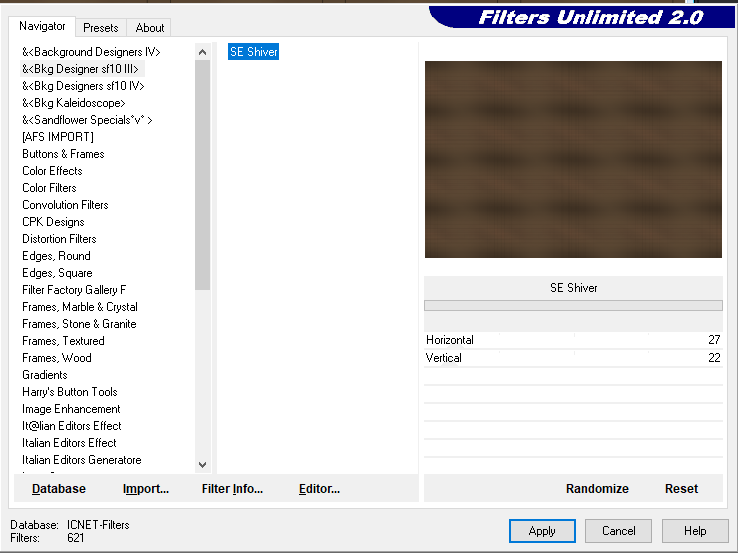Adjust the Vertical slider
738x553 pixels.
(x=573, y=358)
